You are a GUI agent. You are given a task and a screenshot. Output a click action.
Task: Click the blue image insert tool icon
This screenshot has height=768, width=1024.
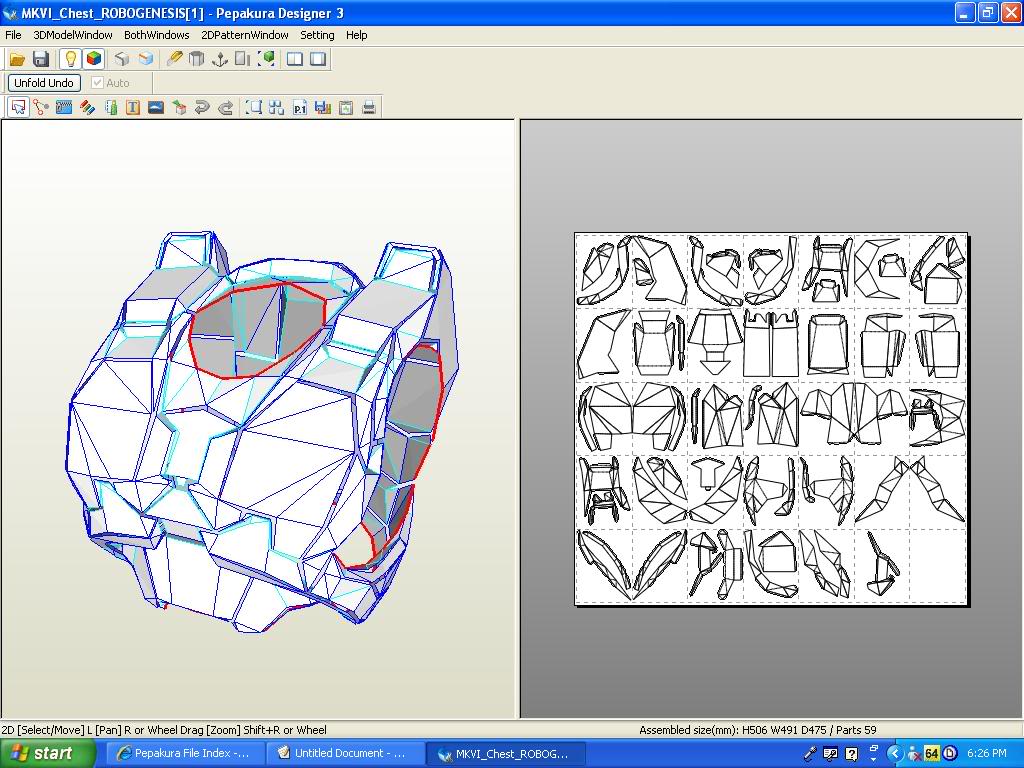(x=155, y=107)
